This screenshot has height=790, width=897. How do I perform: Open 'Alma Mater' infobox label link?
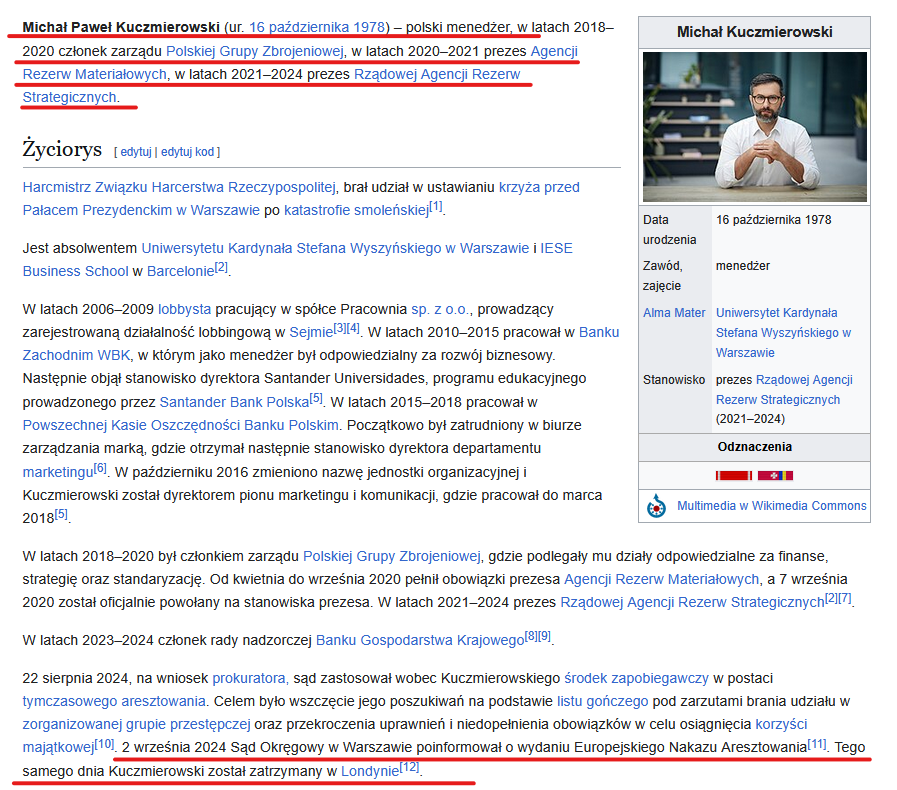point(674,313)
